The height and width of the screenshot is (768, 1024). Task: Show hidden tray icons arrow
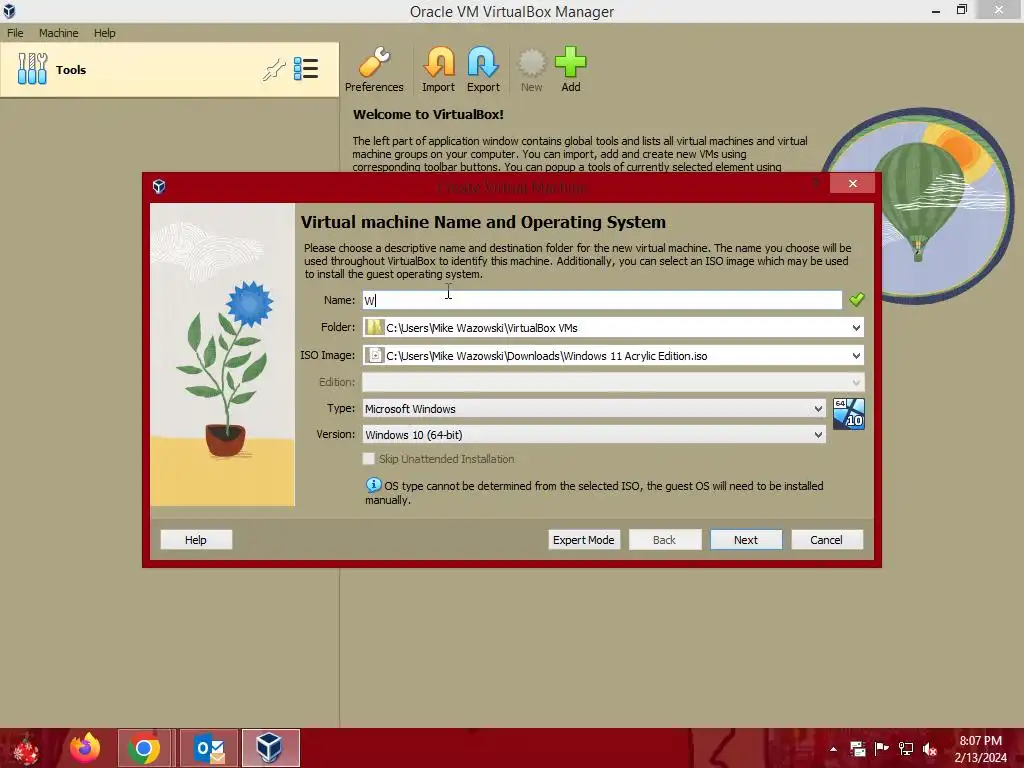point(833,749)
